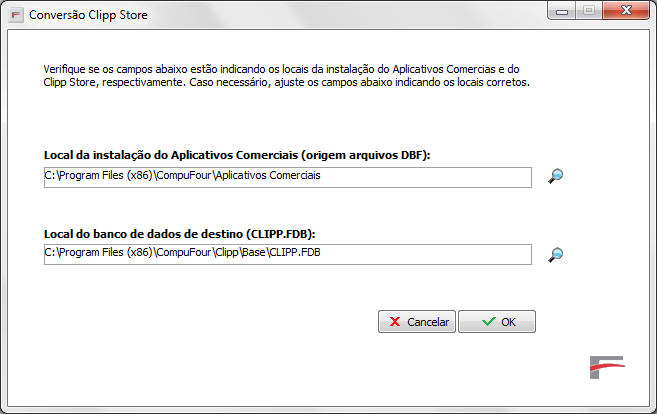657x414 pixels.
Task: Confirm the conversion with OK button
Action: point(497,322)
